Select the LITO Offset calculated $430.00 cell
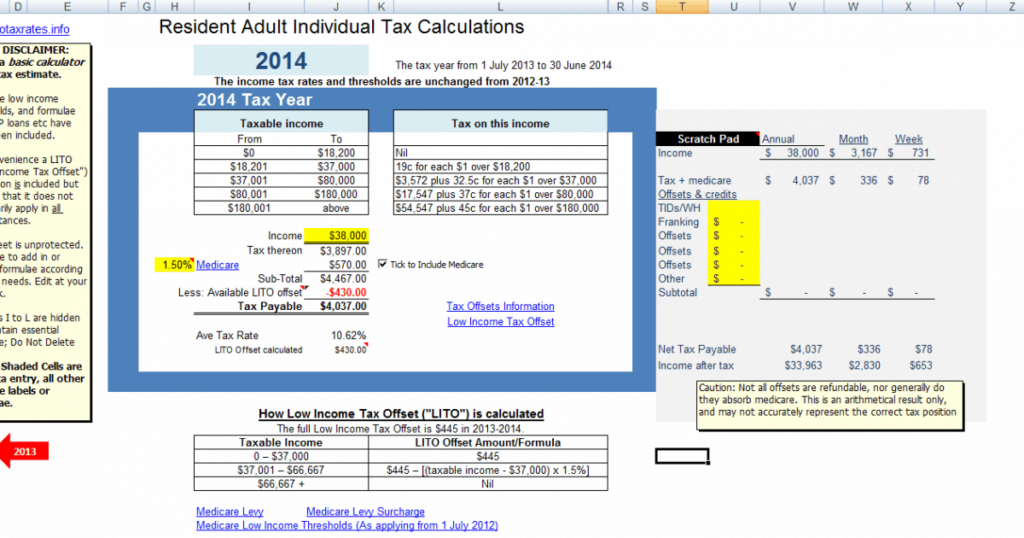Screen dimensions: 1024x538 tap(336, 350)
